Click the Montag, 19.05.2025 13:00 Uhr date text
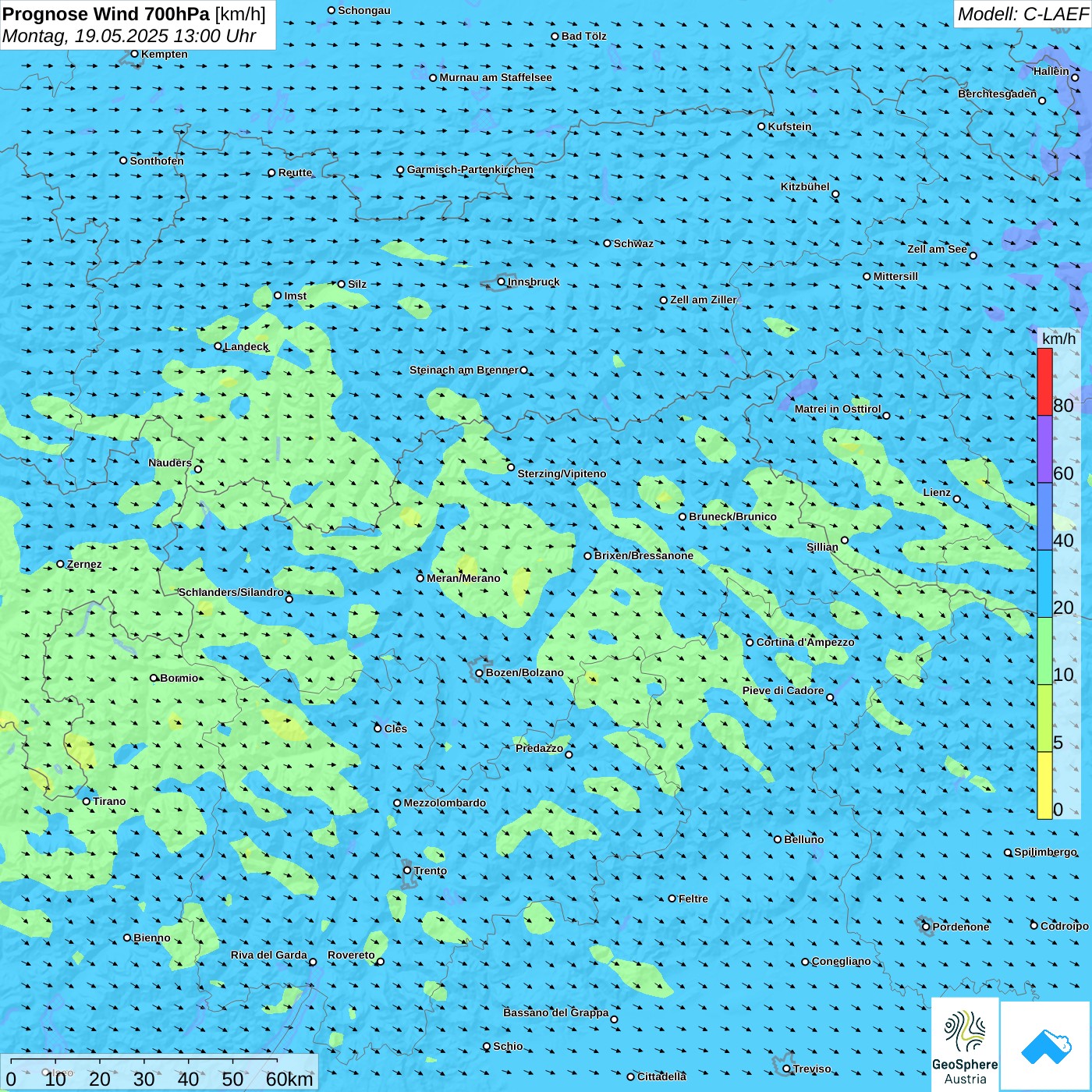Image resolution: width=1092 pixels, height=1092 pixels. 129,36
